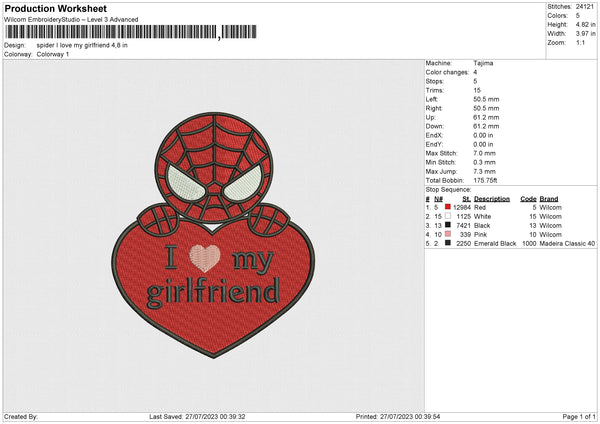Click the 'St.' column header
This screenshot has width=600, height=424.
tap(466, 199)
